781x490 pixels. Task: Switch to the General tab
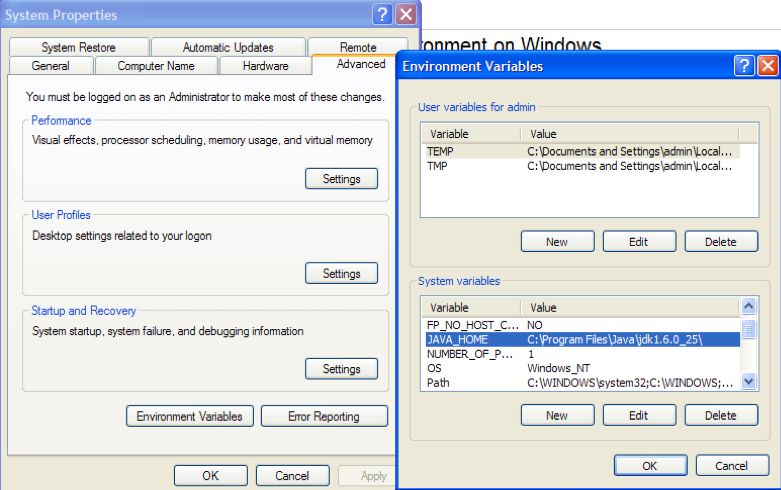(x=50, y=66)
